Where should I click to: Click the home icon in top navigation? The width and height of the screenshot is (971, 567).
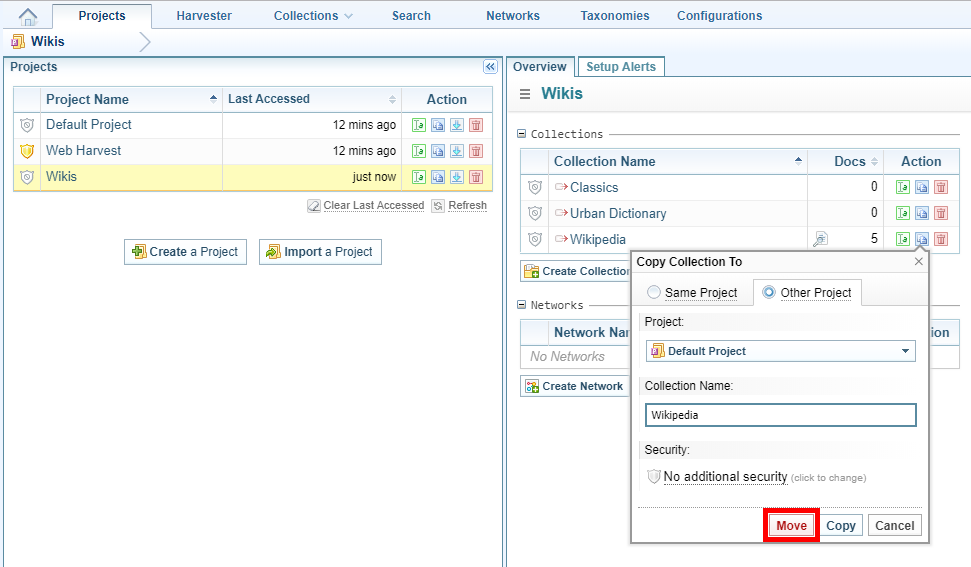(x=28, y=16)
